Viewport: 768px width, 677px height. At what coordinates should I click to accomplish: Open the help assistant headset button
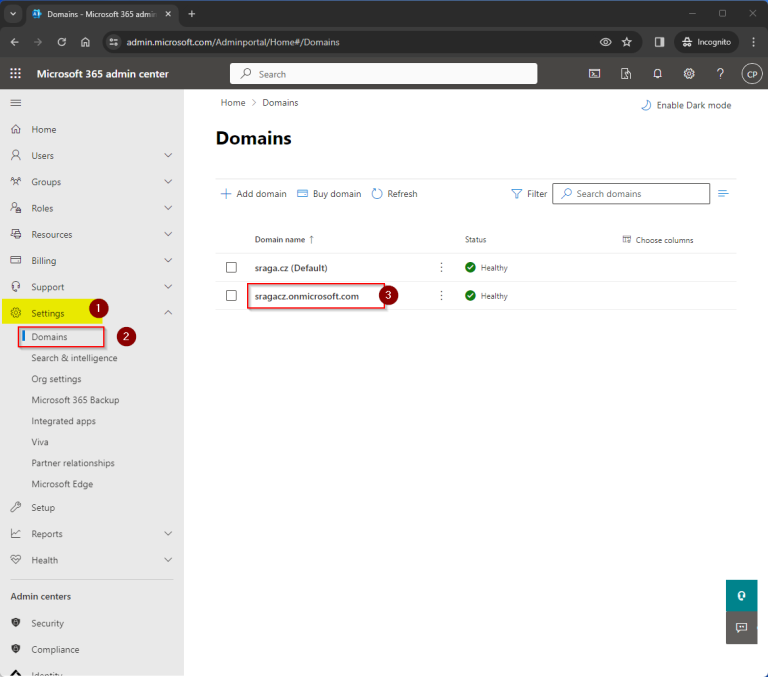coord(742,596)
